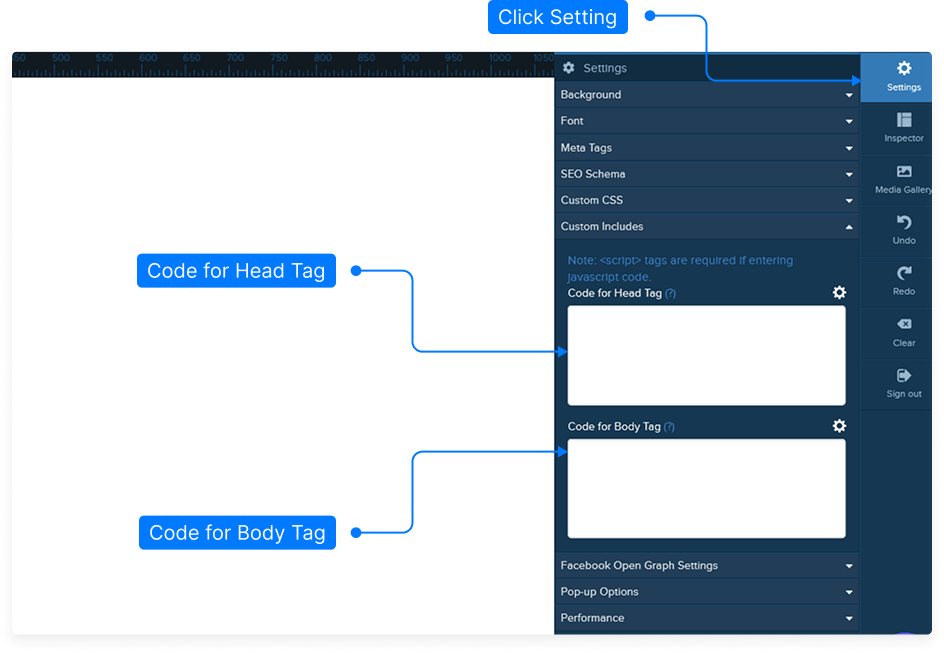Expand the Custom CSS section

tap(706, 200)
